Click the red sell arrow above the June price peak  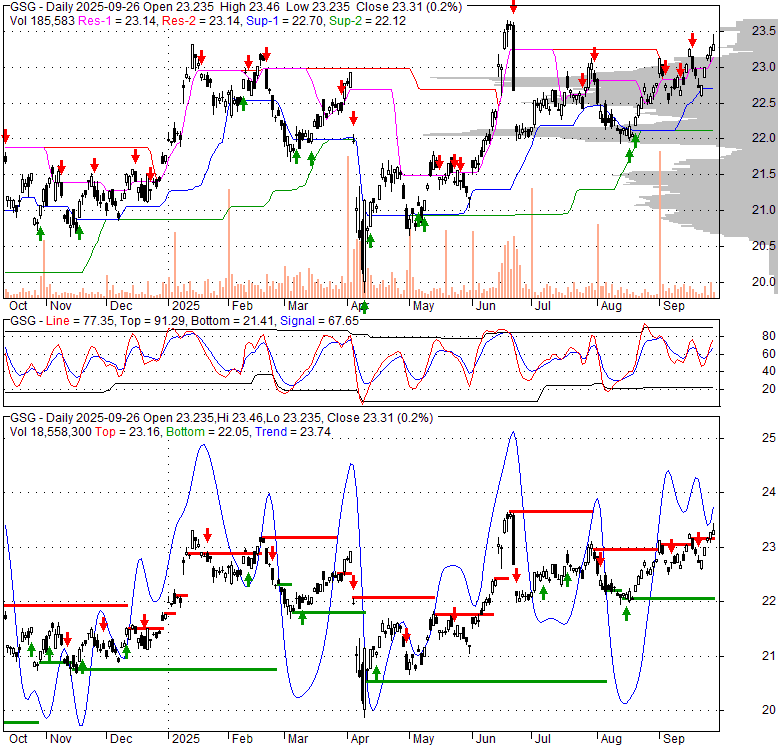tap(513, 6)
